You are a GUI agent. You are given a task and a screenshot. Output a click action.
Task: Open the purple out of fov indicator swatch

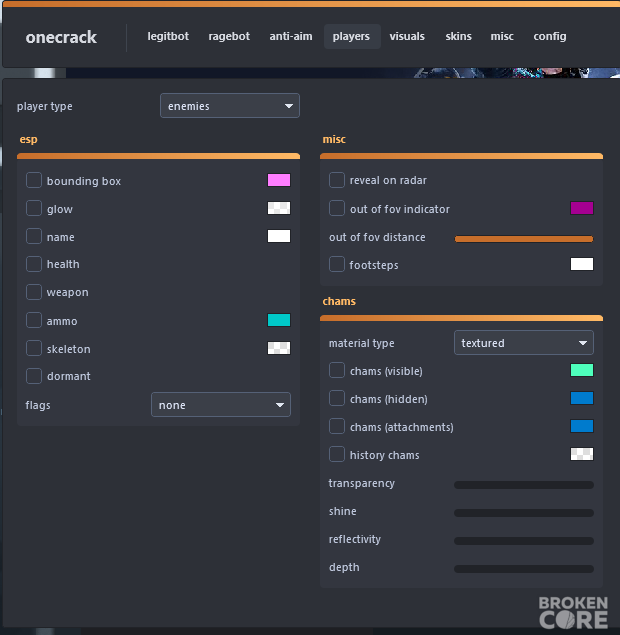click(x=582, y=208)
